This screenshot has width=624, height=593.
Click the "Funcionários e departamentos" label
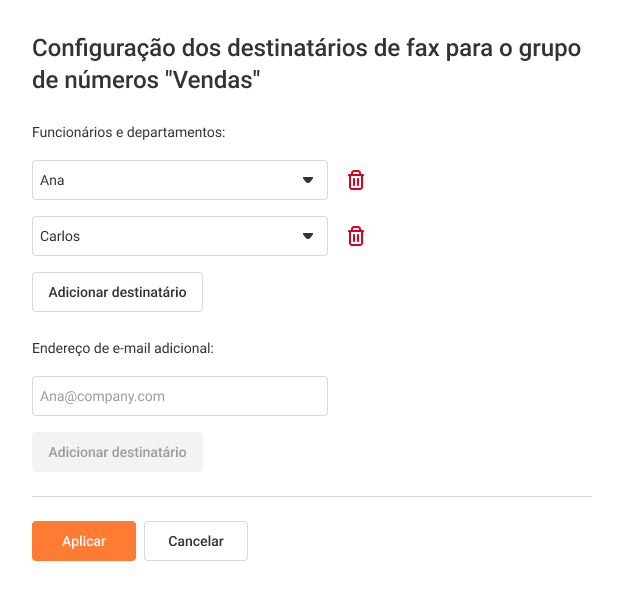(129, 131)
